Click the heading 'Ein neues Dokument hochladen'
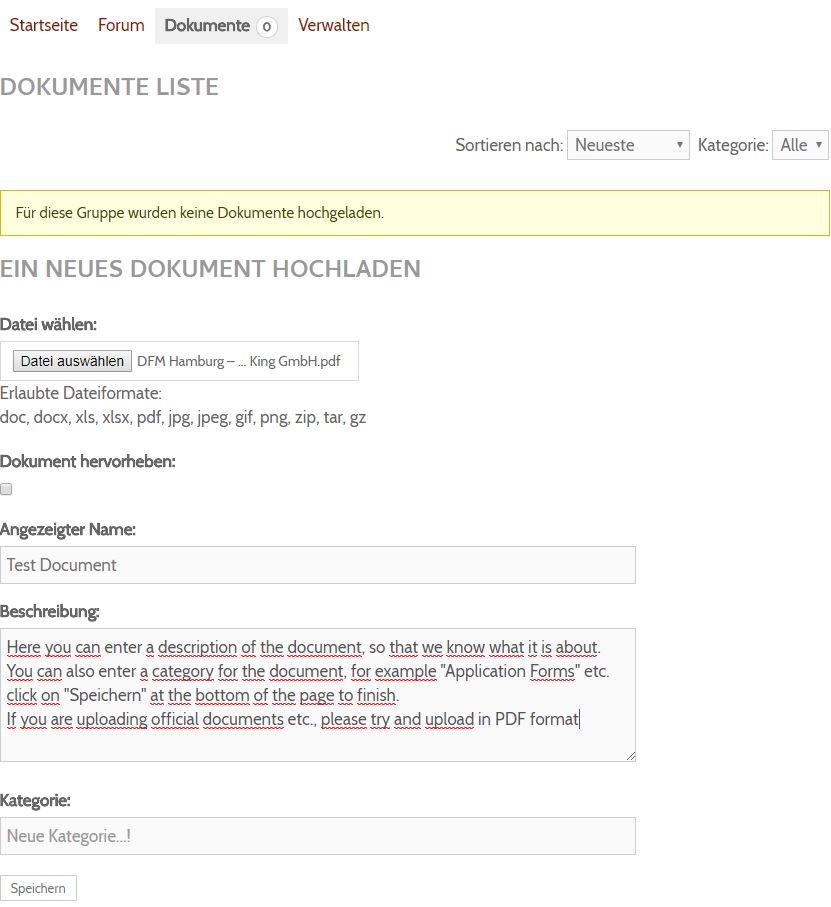Screen dimensions: 831x907 click(210, 269)
